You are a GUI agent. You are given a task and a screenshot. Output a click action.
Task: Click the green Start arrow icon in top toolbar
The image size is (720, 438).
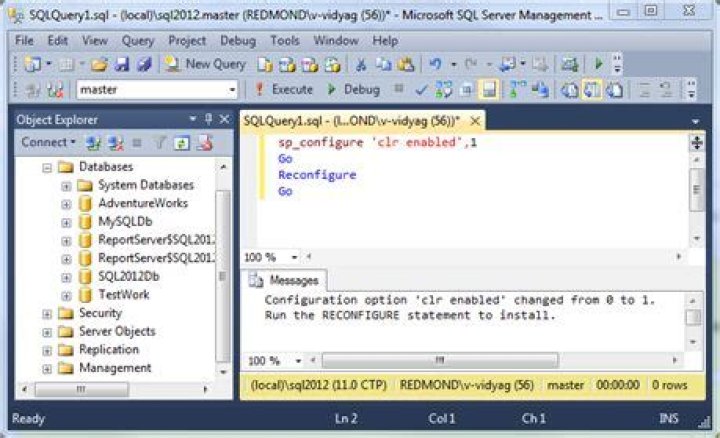coord(598,64)
